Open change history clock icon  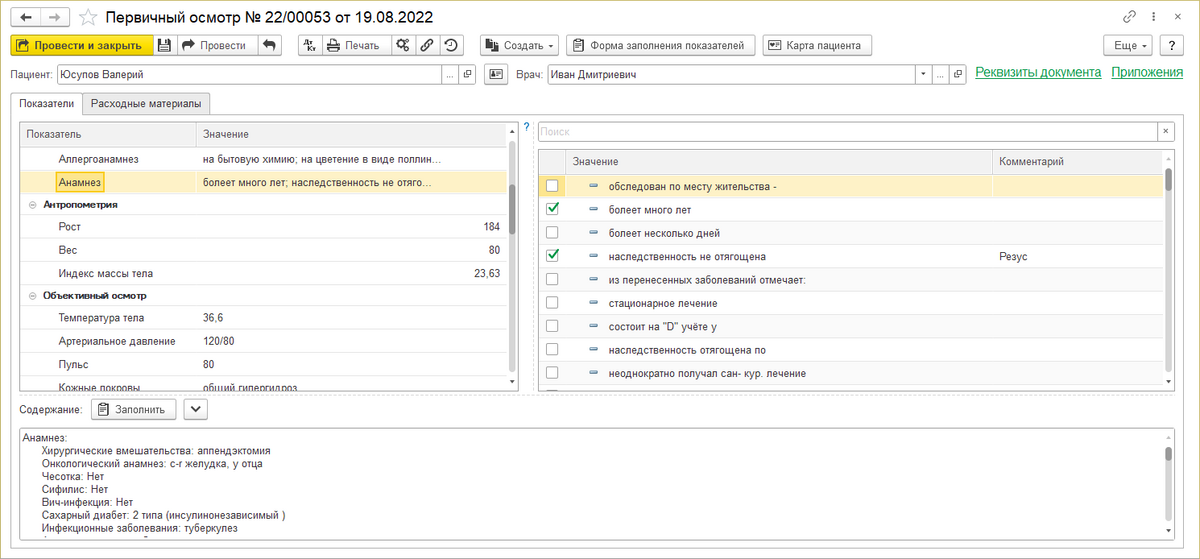tap(451, 45)
